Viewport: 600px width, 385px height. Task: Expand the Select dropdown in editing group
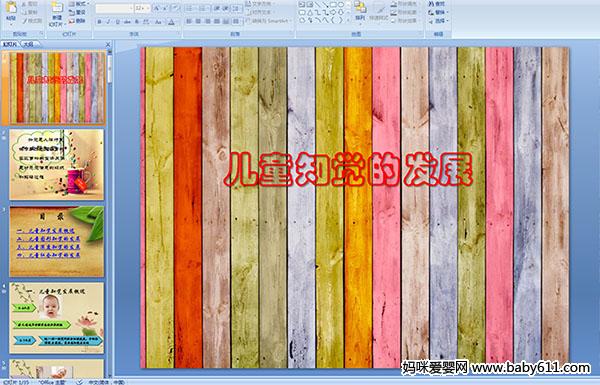[439, 21]
